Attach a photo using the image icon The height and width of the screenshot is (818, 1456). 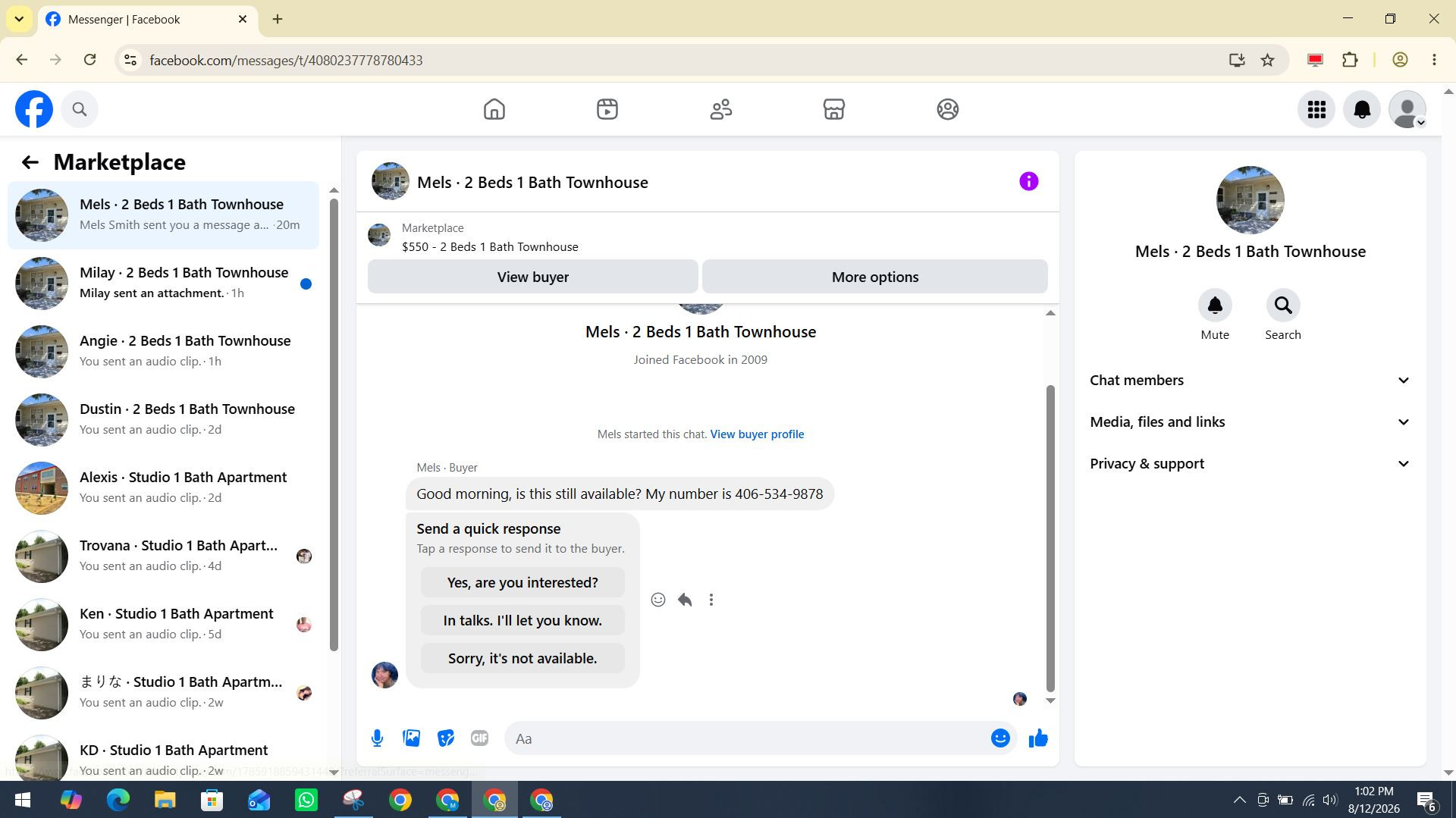(x=412, y=738)
